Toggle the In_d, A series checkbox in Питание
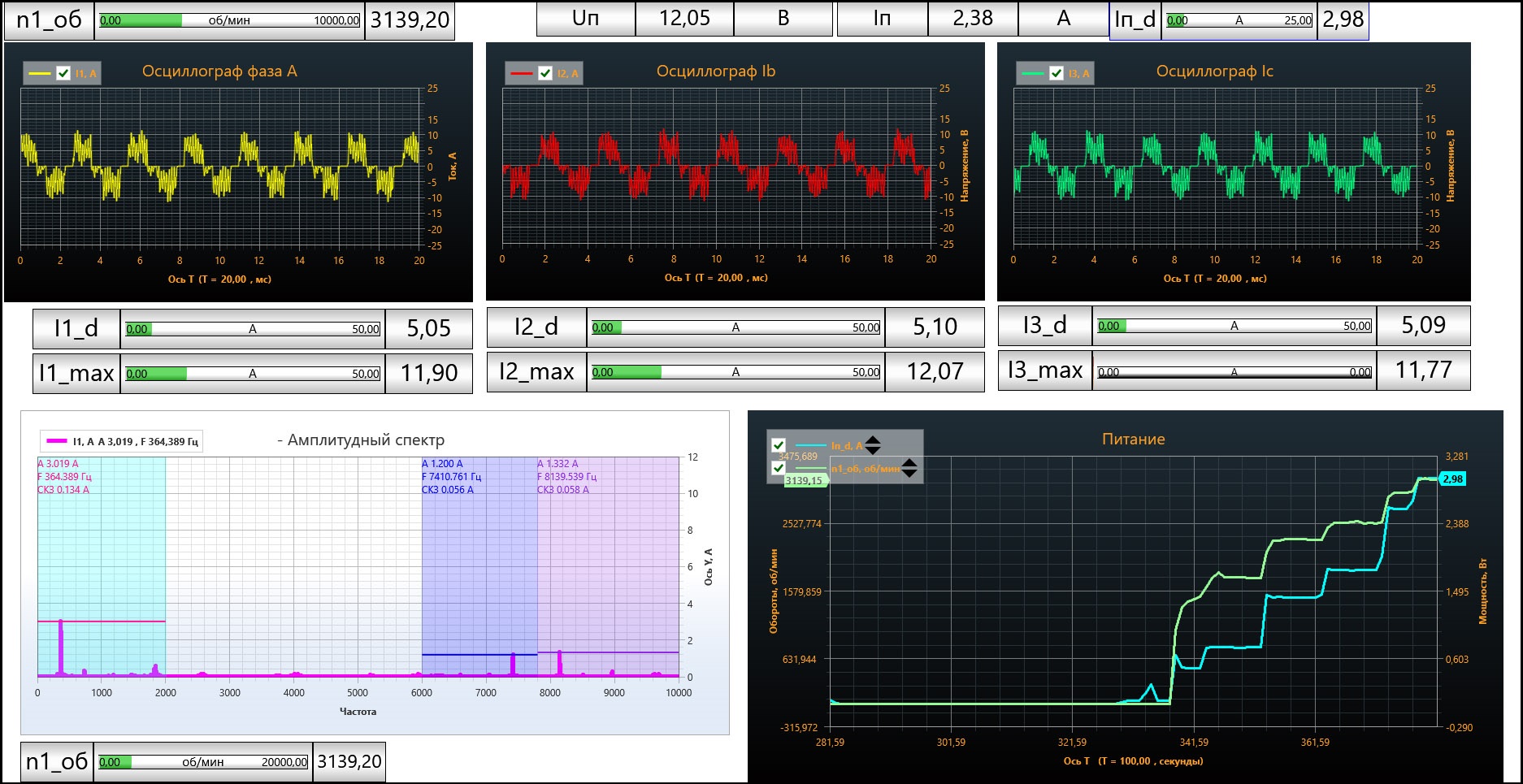Screen dimensions: 1523x784 779,445
